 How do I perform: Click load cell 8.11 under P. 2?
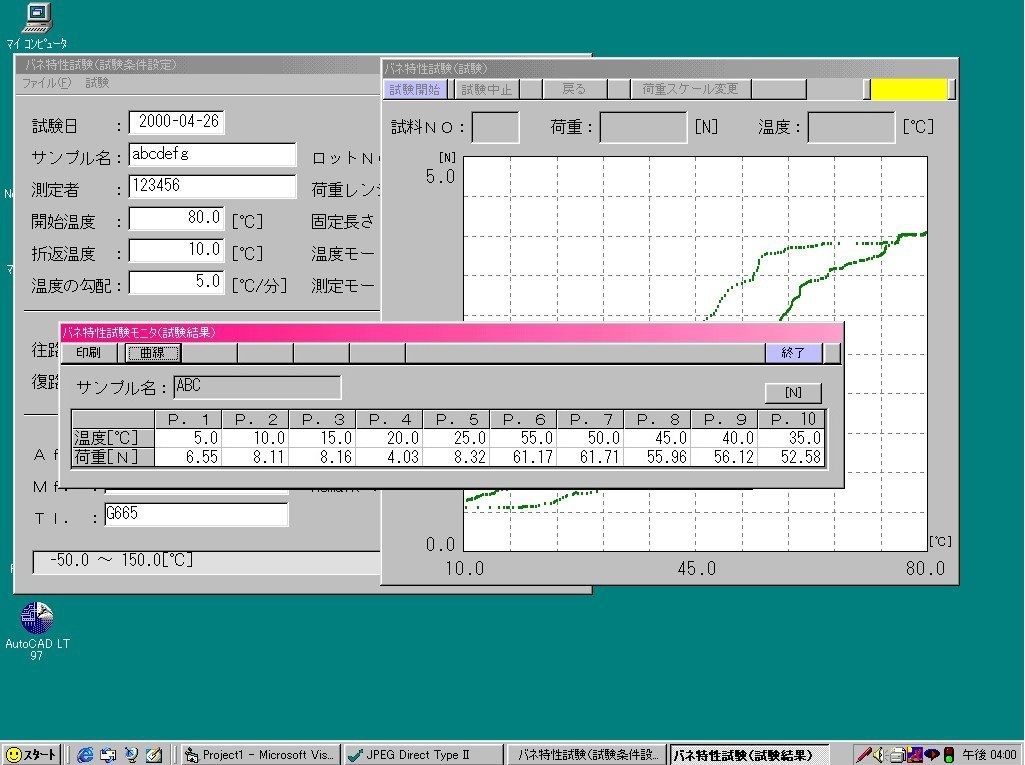pyautogui.click(x=256, y=456)
